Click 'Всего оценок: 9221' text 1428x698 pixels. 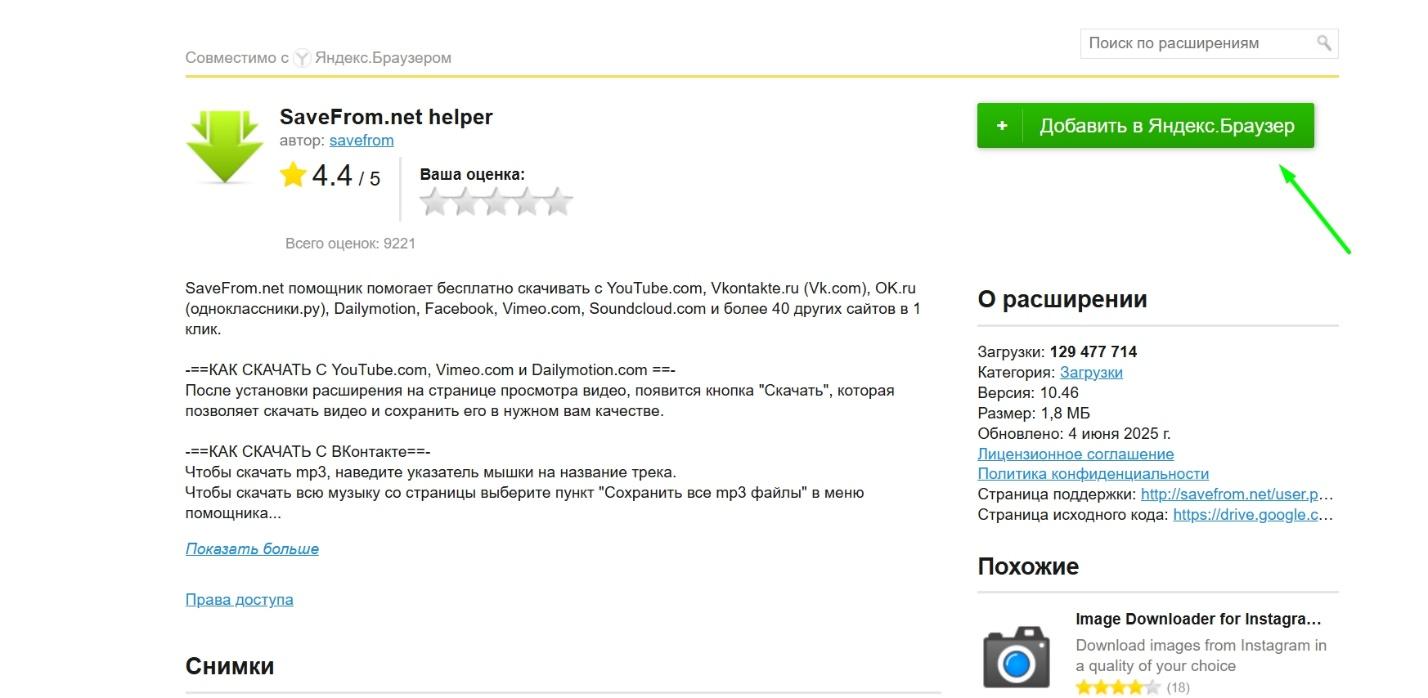[x=350, y=243]
